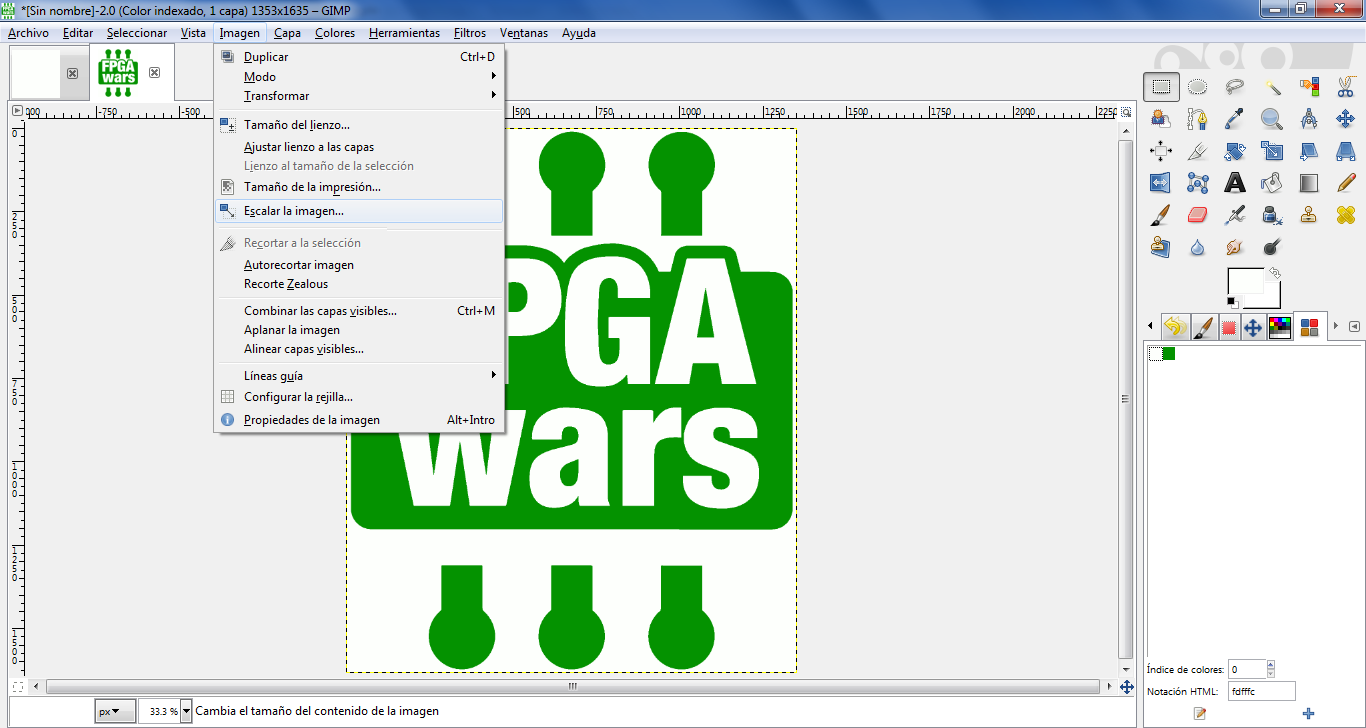Choose Propiedades de la imagen entry
The height and width of the screenshot is (728, 1366).
[x=359, y=420]
